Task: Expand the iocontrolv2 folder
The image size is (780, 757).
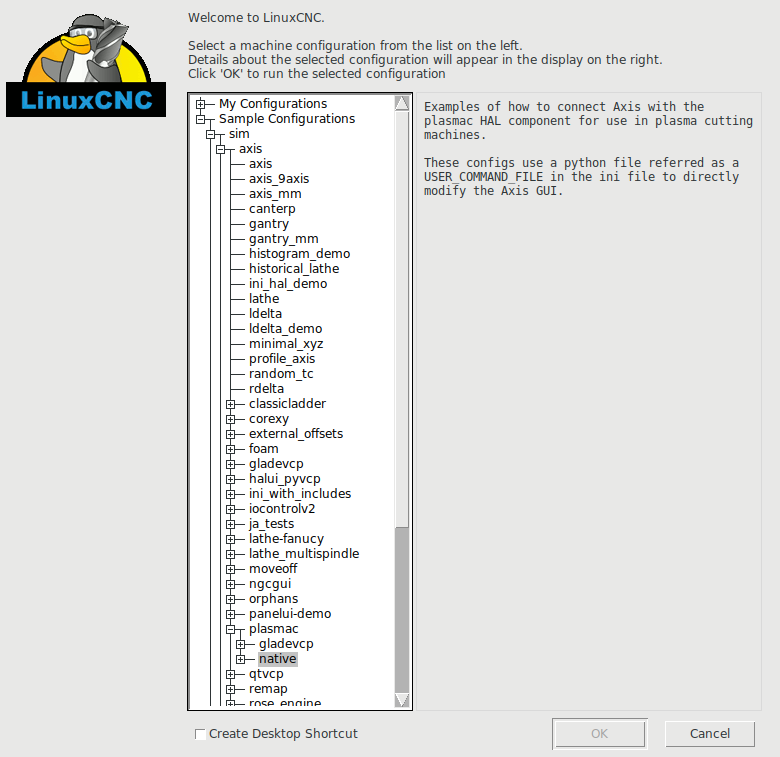Action: tap(230, 509)
